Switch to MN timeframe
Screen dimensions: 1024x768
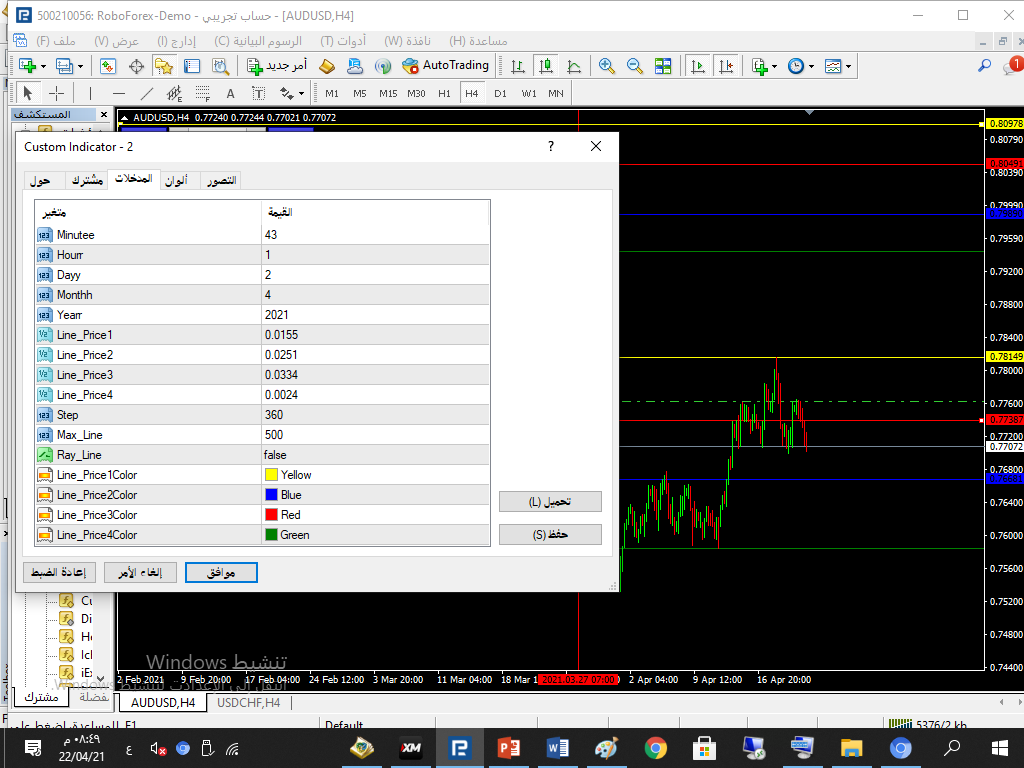[x=556, y=93]
